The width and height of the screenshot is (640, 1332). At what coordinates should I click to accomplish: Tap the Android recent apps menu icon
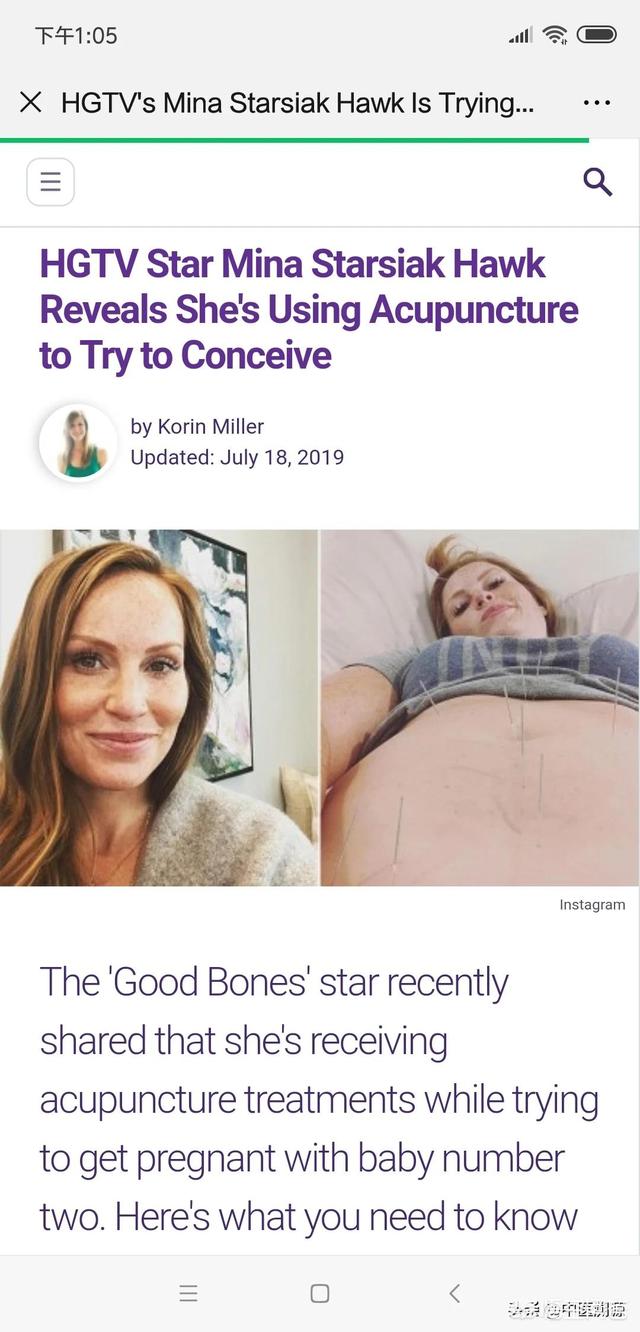coord(188,1293)
